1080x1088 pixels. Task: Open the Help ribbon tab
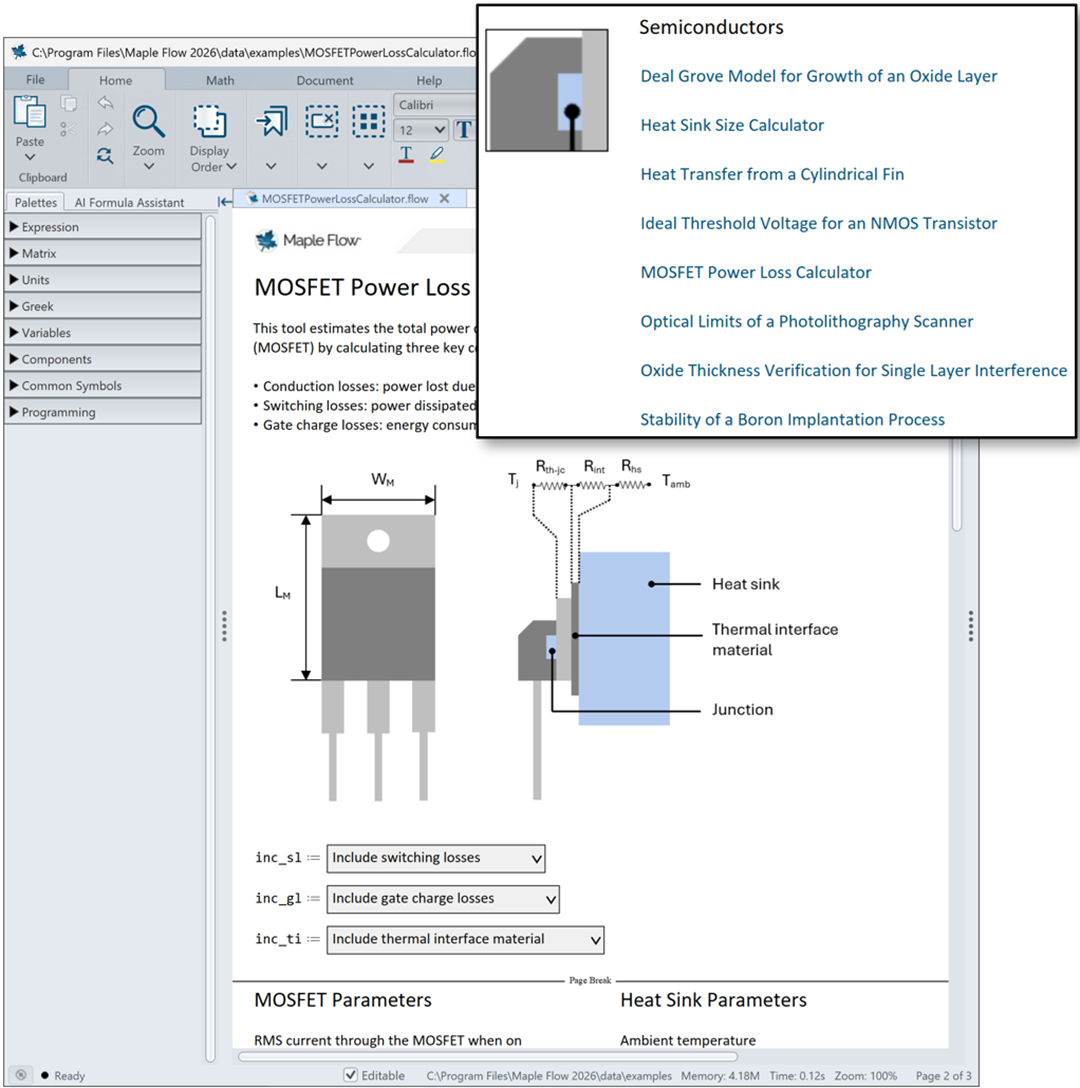(x=429, y=80)
